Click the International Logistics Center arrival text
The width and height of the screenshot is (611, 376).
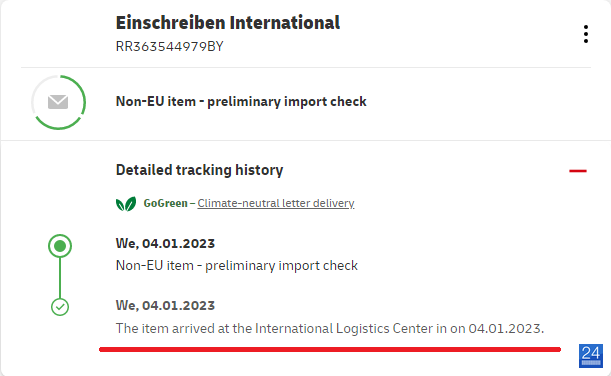coord(330,328)
